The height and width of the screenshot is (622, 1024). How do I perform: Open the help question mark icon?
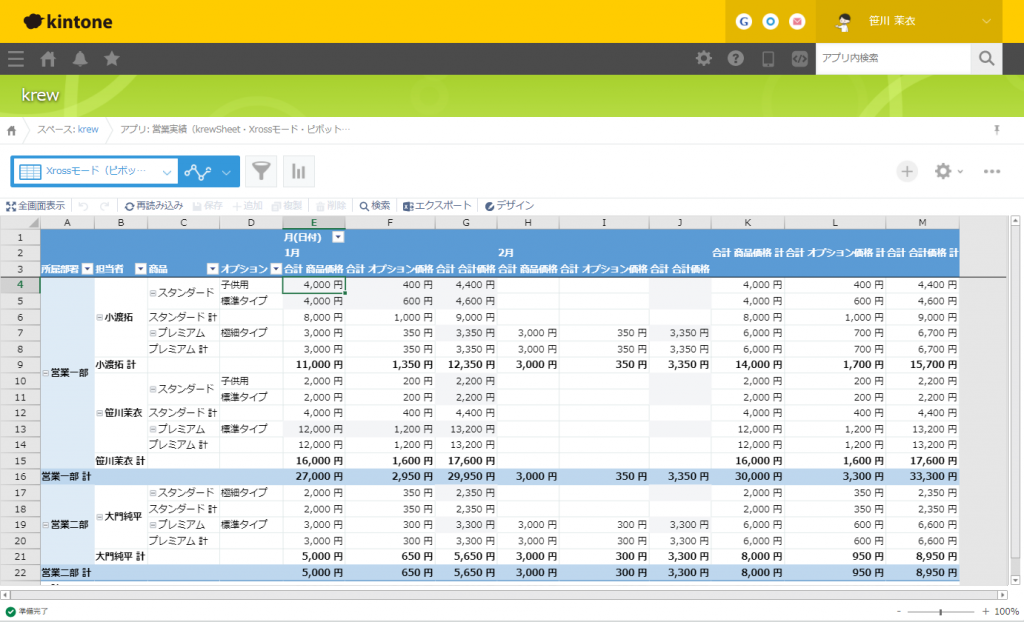point(735,58)
